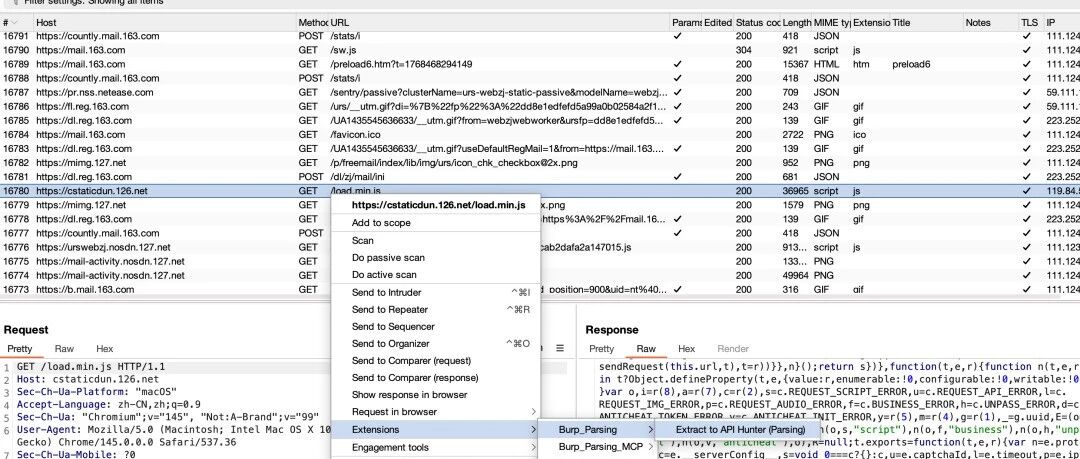
Task: Select Burp_Parsing in the Extensions submenu
Action: (597, 429)
